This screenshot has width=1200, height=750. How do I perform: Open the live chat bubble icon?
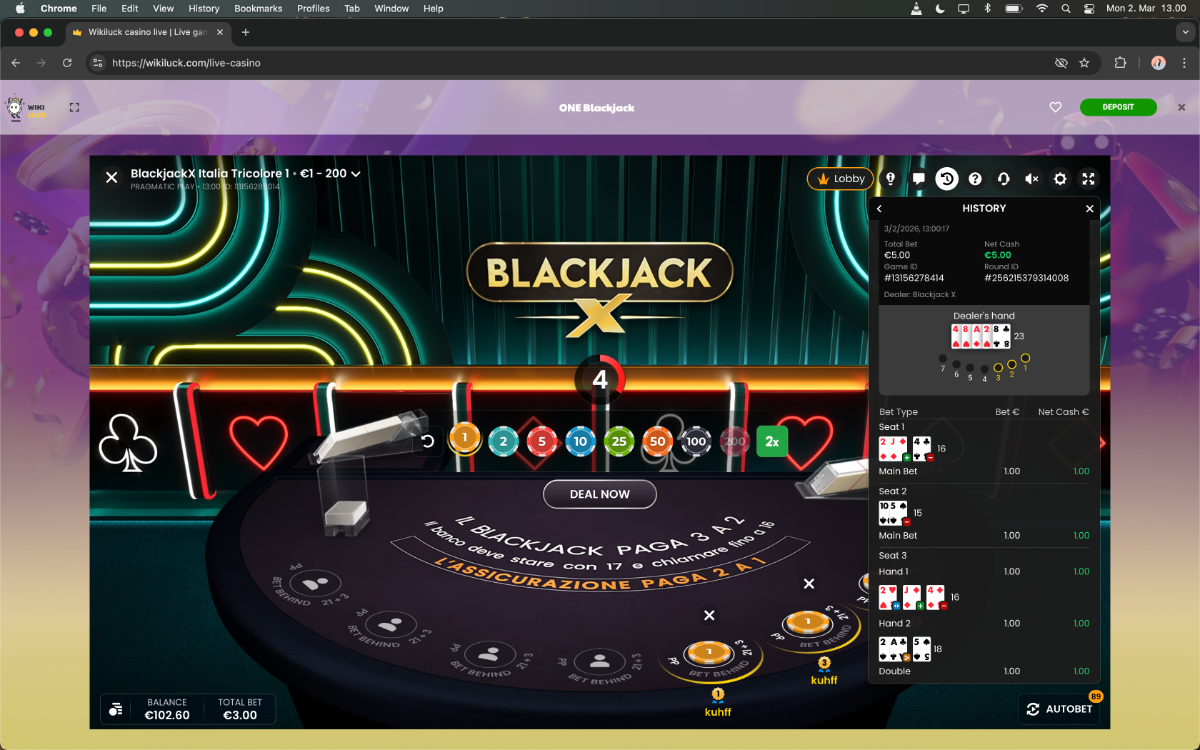coord(918,179)
